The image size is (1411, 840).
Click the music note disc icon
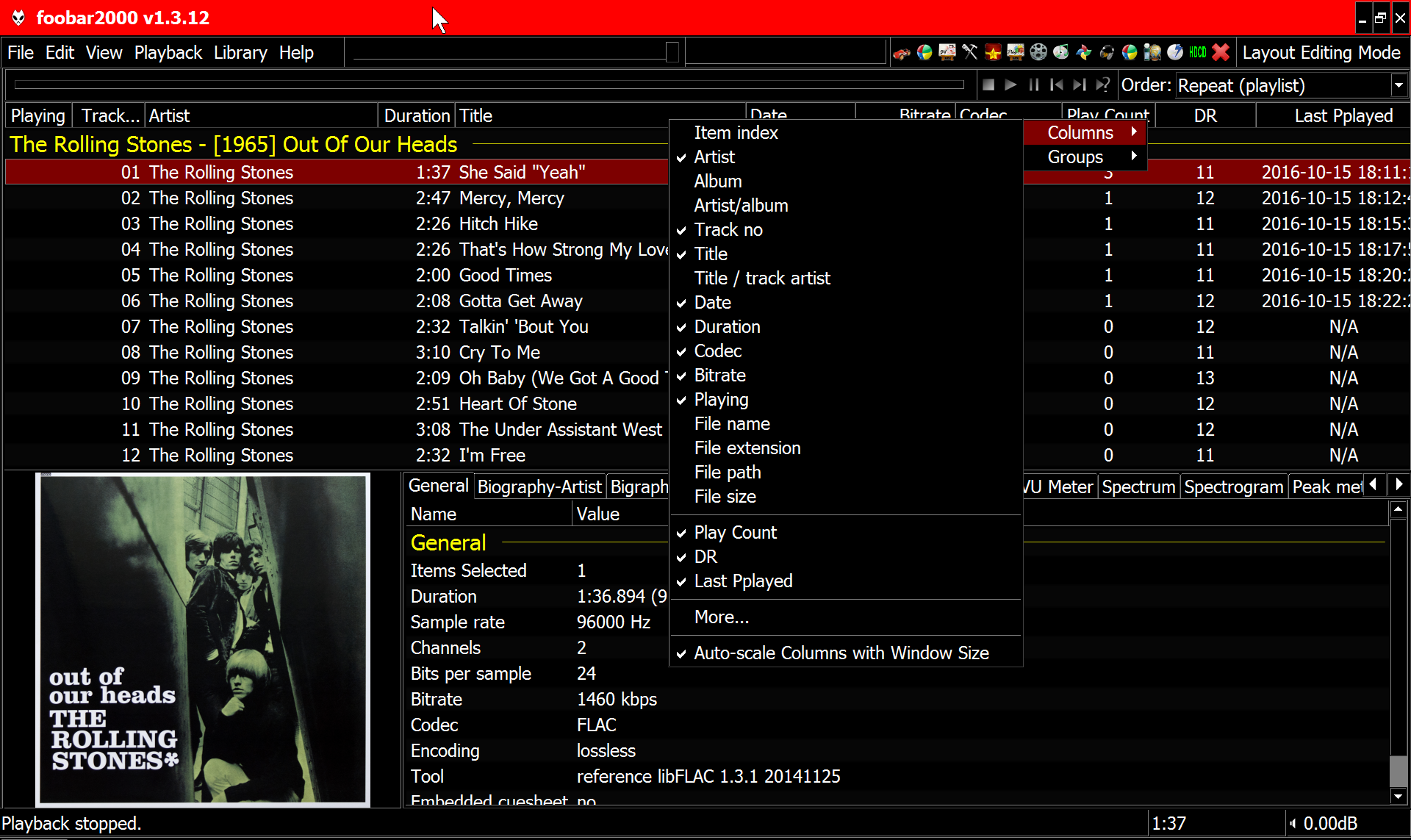(1061, 52)
